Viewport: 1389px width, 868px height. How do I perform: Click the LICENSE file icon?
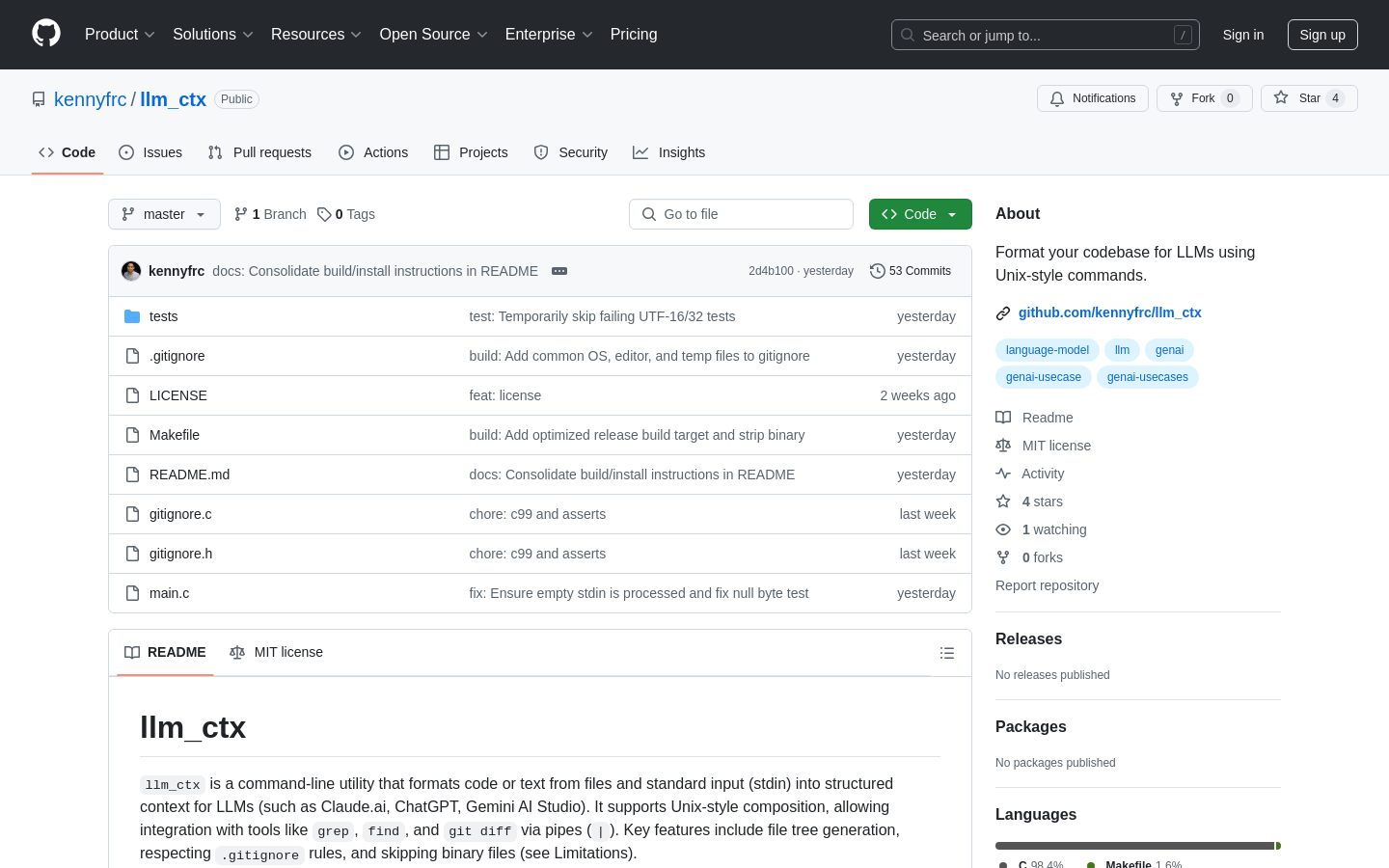pyautogui.click(x=132, y=395)
